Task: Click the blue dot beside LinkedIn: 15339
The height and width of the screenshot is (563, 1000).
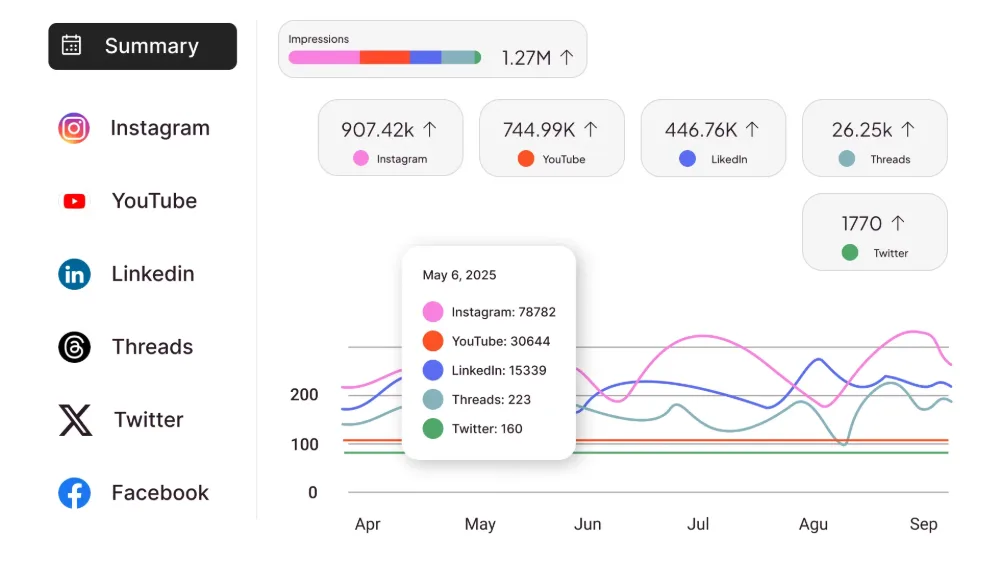Action: pyautogui.click(x=432, y=370)
